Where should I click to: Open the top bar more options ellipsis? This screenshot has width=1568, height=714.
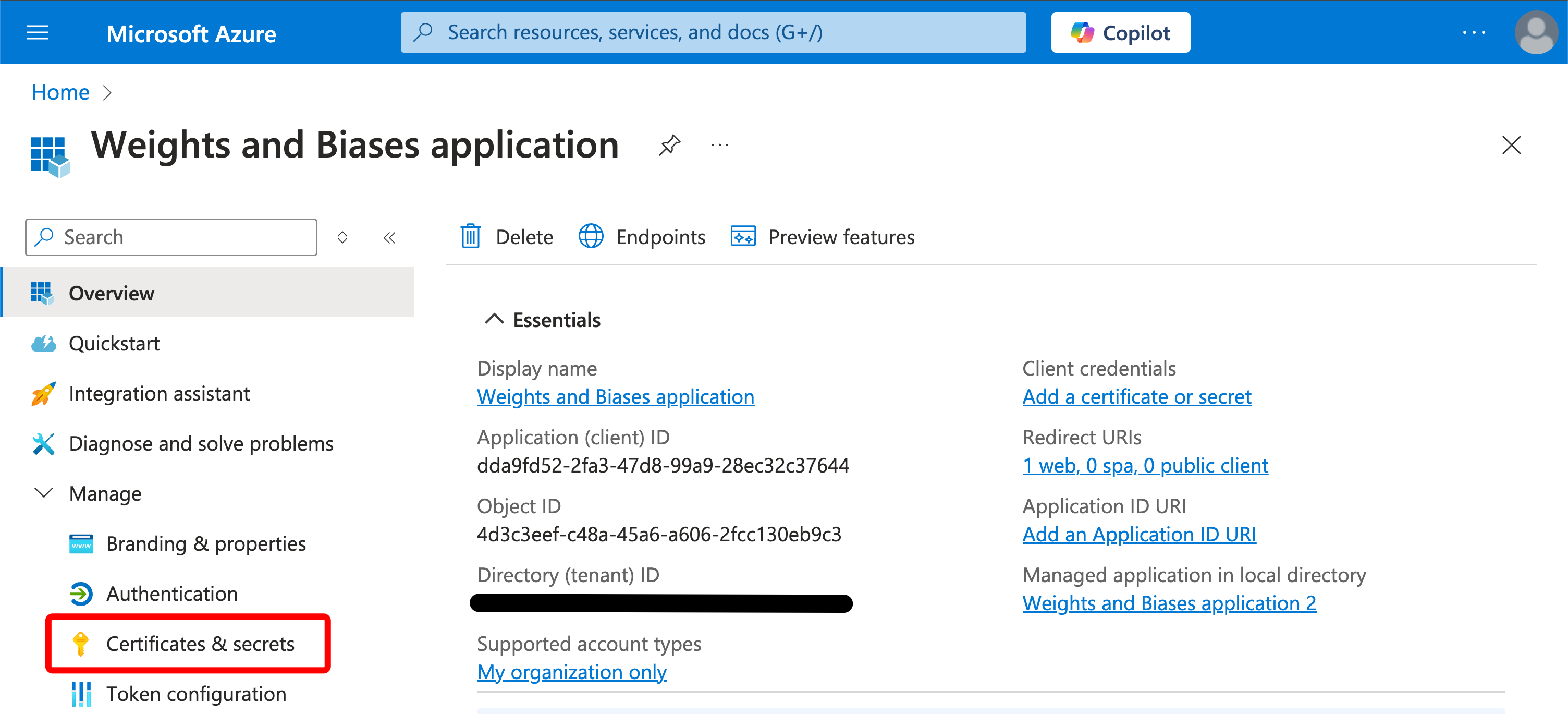1474,33
